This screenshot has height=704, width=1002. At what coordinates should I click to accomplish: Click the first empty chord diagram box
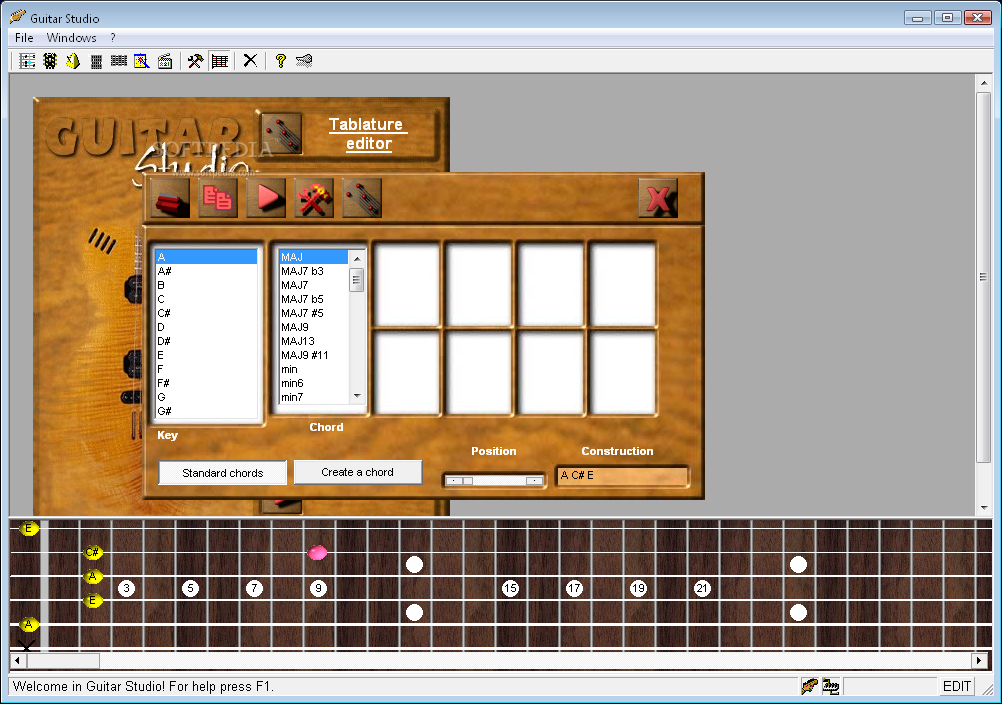pos(407,285)
